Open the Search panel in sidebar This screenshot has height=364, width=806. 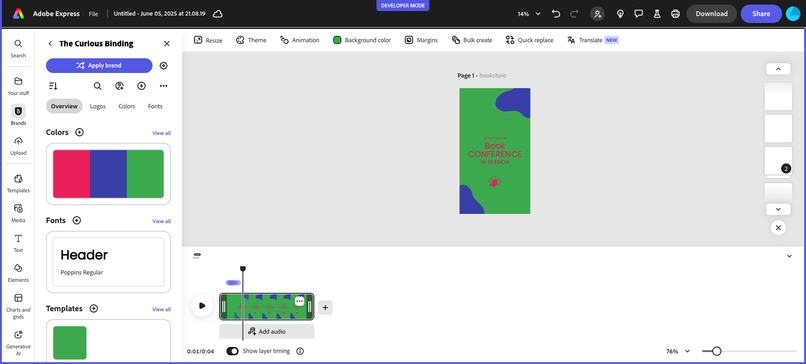tap(18, 48)
